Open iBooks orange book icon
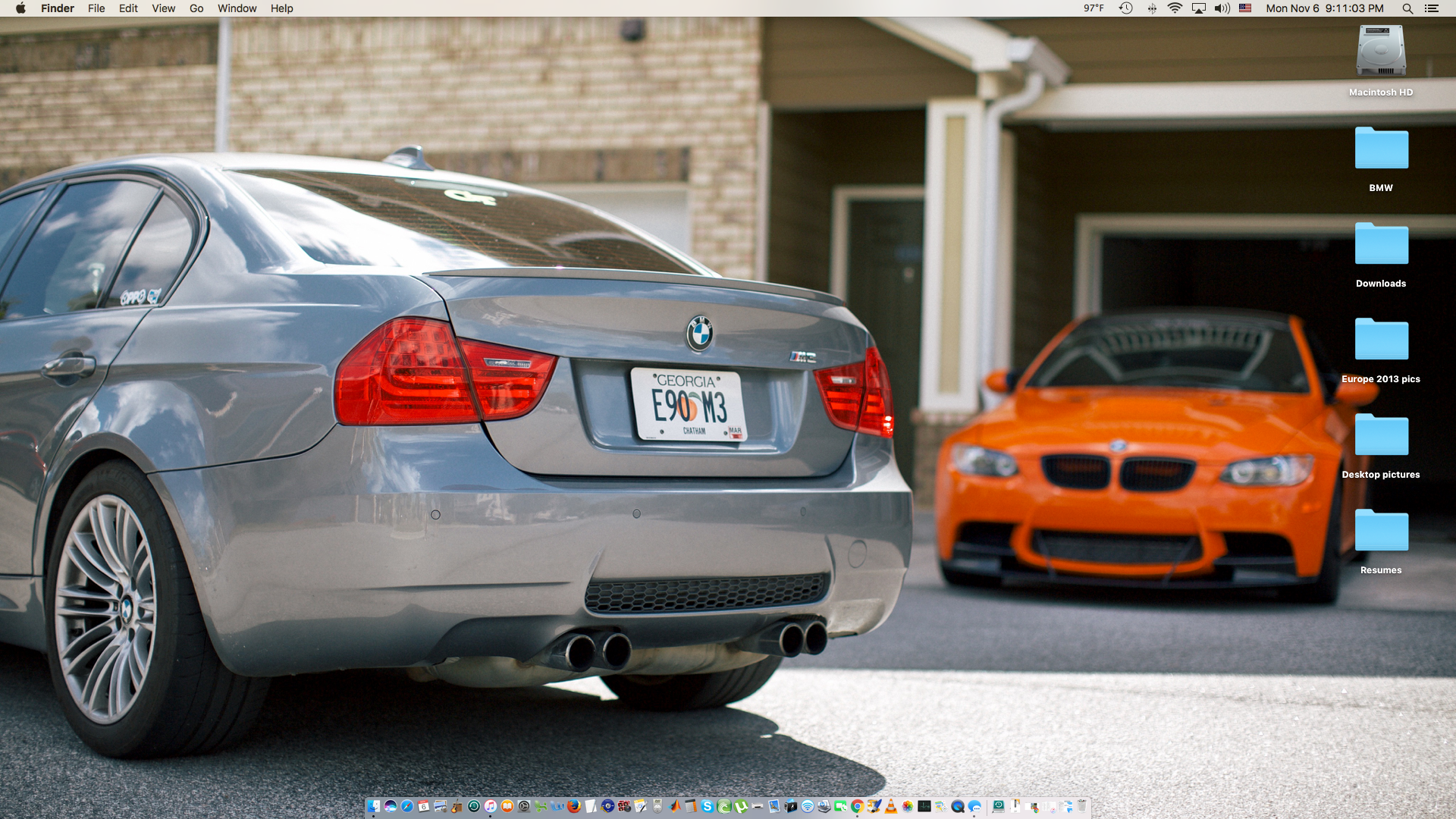Viewport: 1456px width, 819px height. [x=507, y=806]
